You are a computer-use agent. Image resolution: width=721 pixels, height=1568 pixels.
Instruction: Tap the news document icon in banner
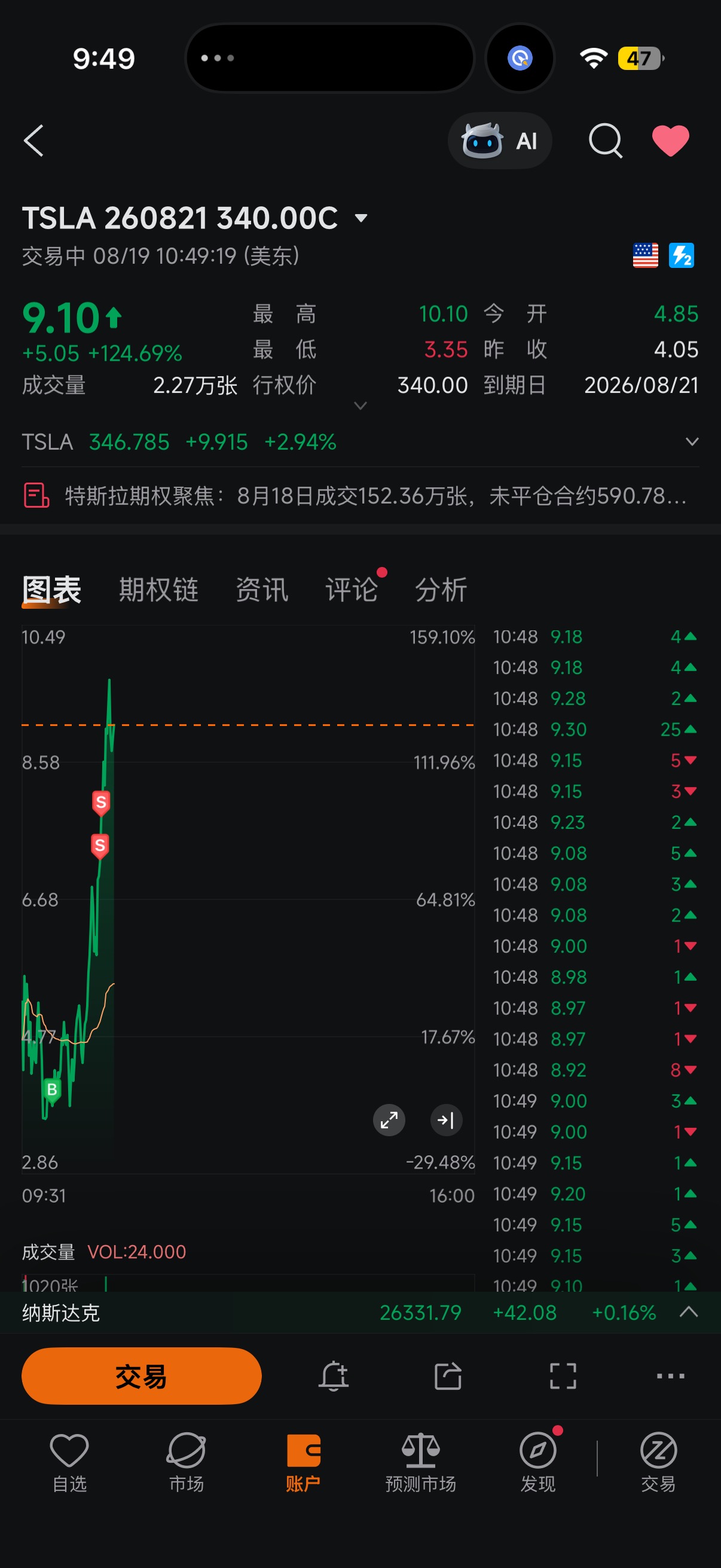tap(36, 496)
